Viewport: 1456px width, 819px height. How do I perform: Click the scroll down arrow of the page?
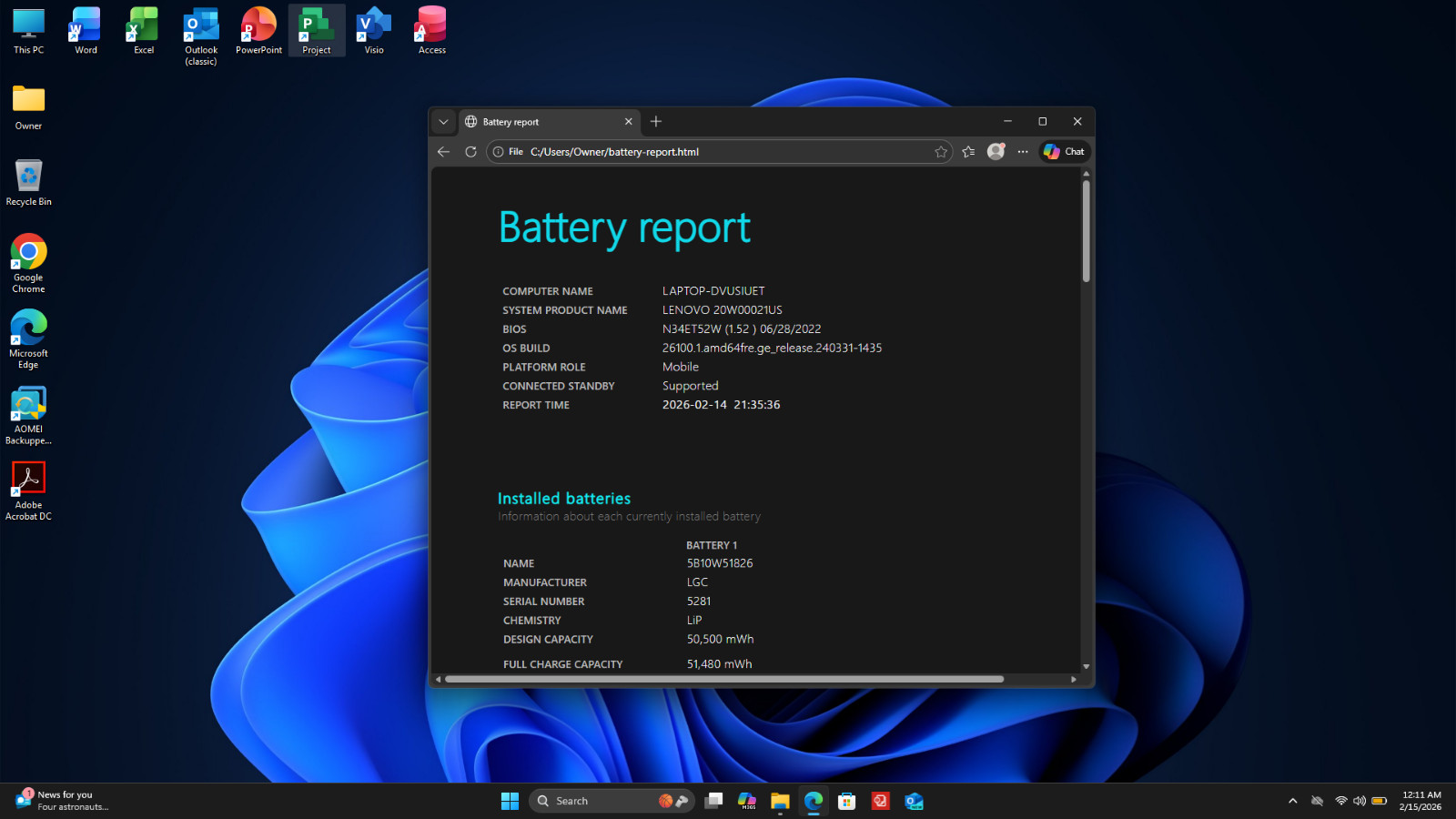[x=1086, y=667]
